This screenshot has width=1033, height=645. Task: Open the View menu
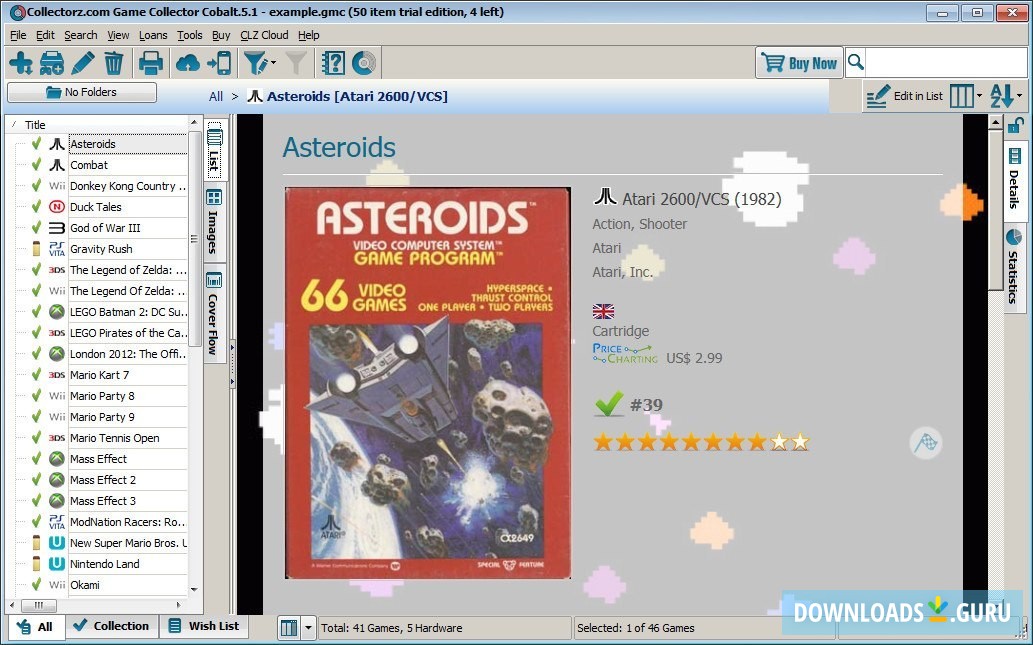[x=119, y=35]
